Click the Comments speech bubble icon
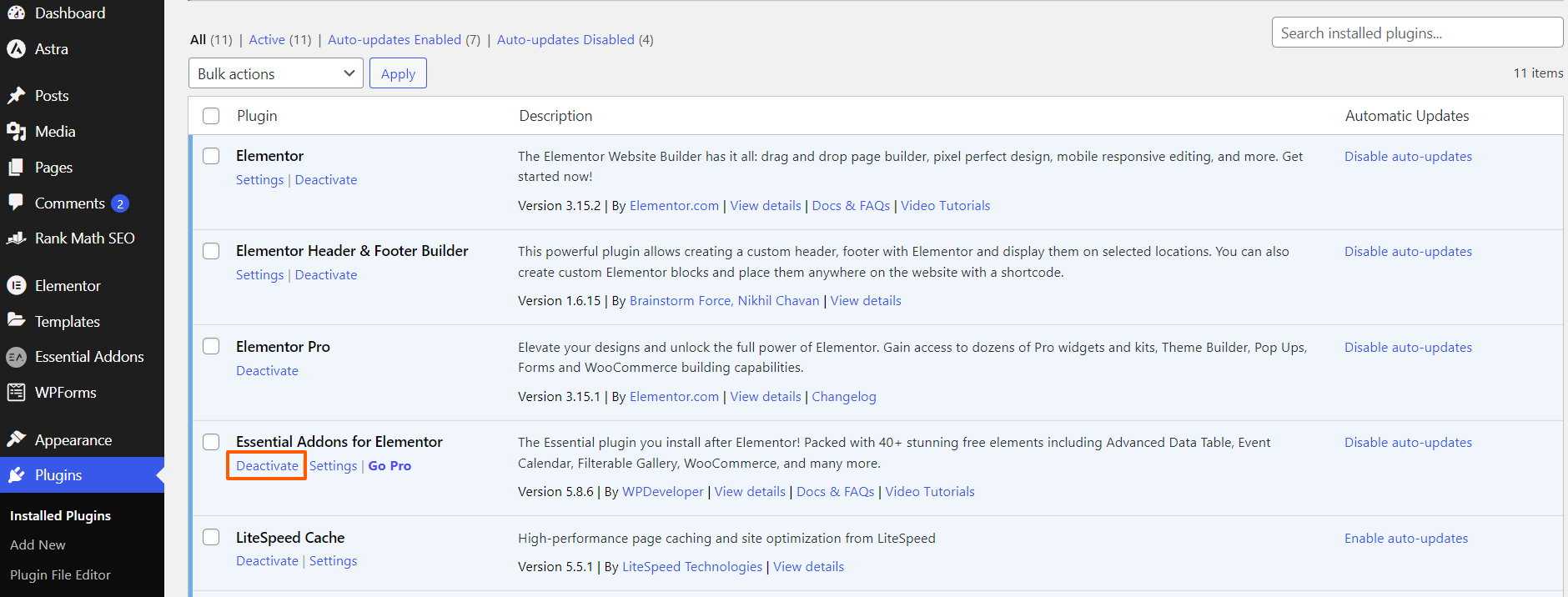 coord(17,203)
